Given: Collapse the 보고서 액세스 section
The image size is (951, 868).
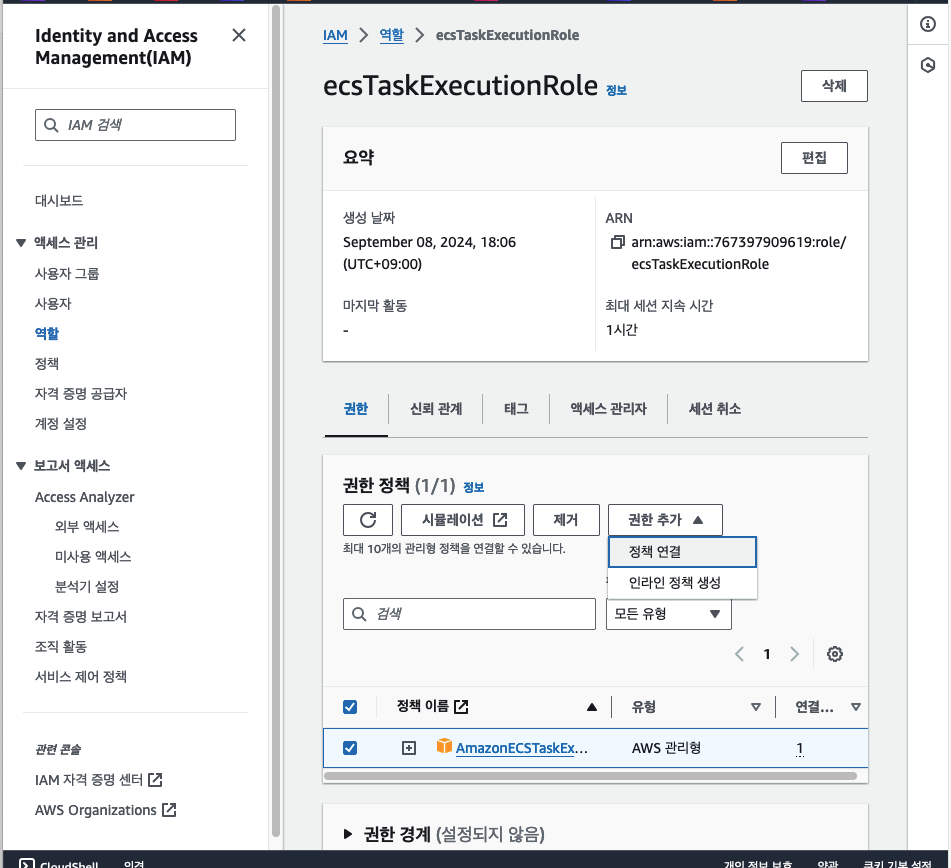Looking at the screenshot, I should pyautogui.click(x=21, y=466).
